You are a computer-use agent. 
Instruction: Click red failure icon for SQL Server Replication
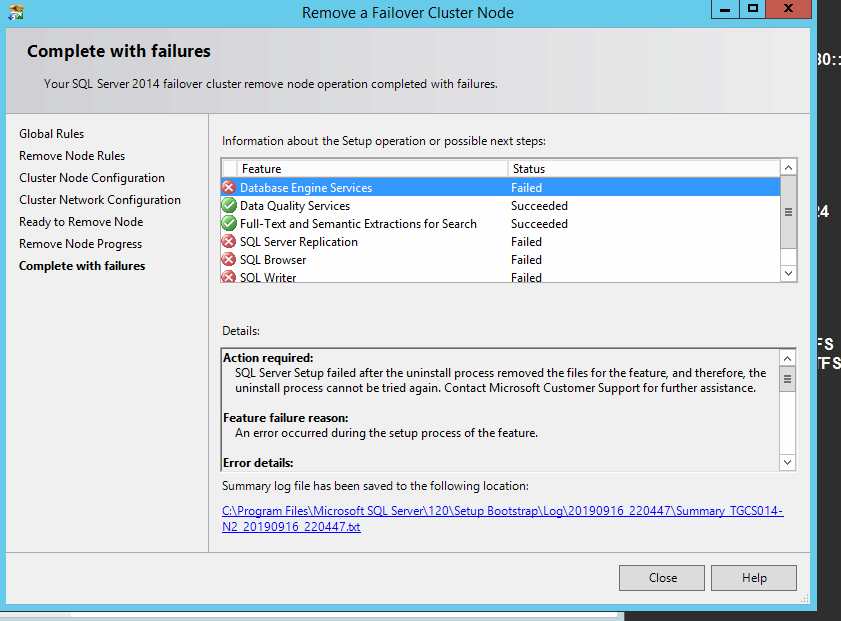coord(229,241)
